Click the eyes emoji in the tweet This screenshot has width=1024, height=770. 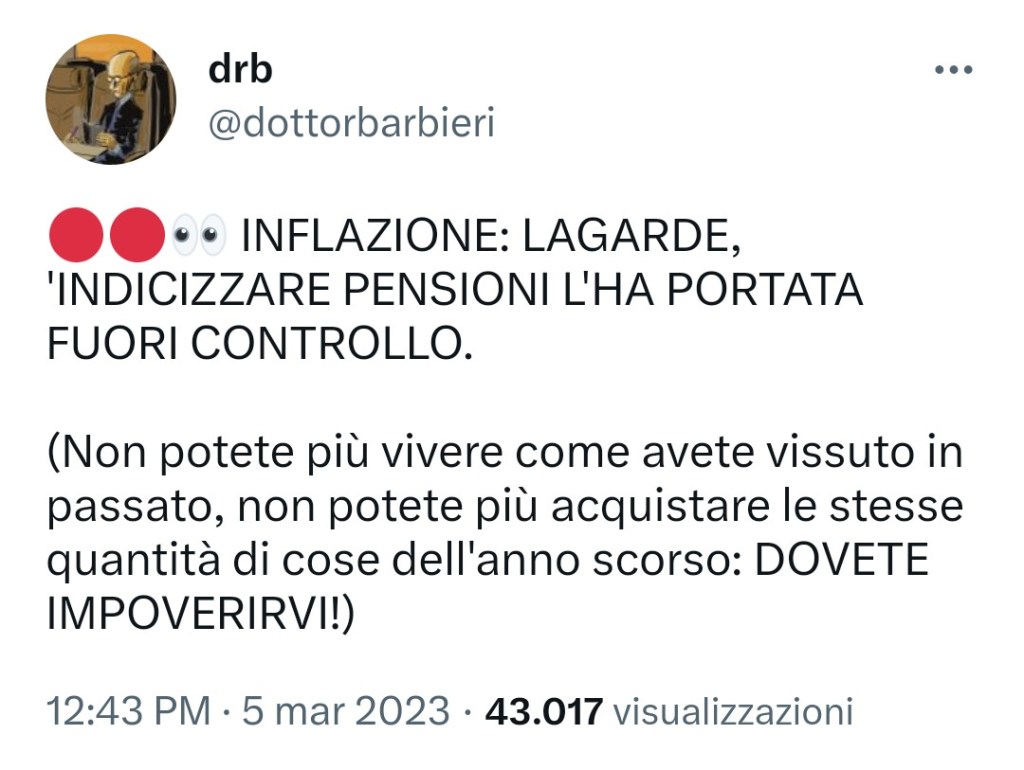coord(198,236)
